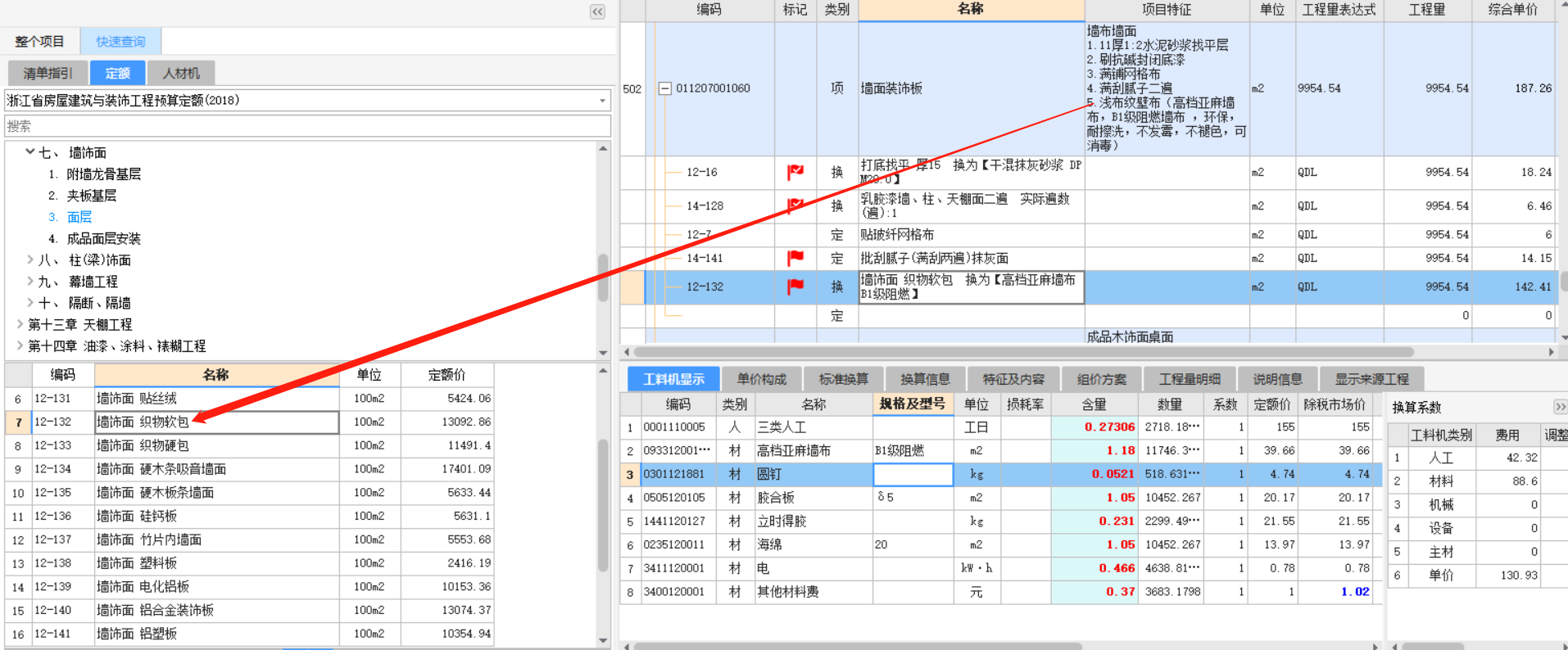Select the 标准换算 tab
The image size is (1568, 650).
pyautogui.click(x=843, y=379)
